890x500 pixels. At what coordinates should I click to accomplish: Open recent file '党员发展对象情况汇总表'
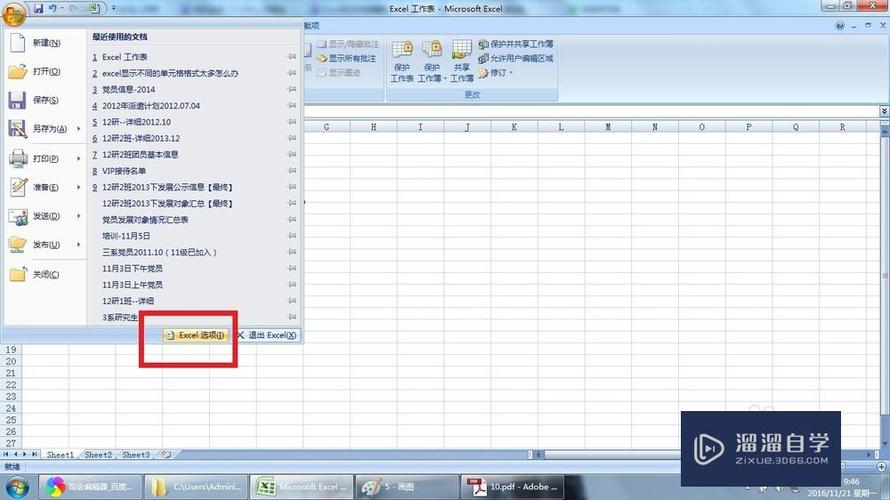[145, 220]
